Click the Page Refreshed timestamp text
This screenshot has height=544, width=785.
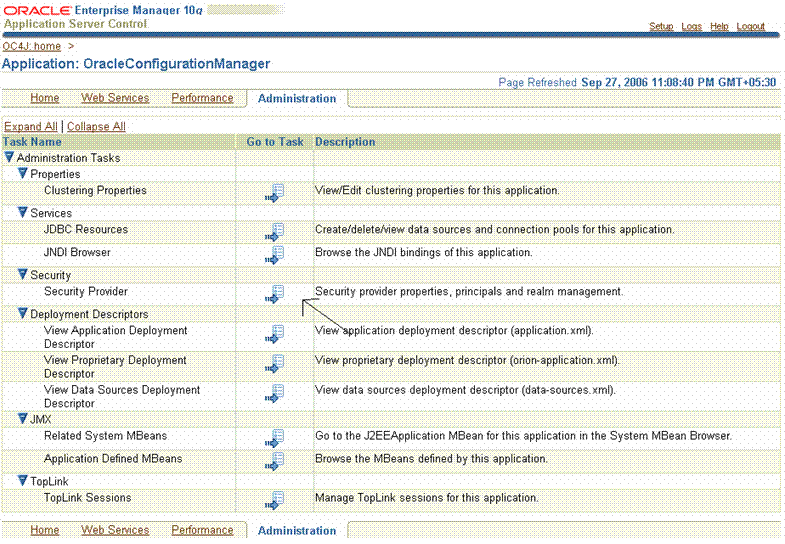point(637,83)
